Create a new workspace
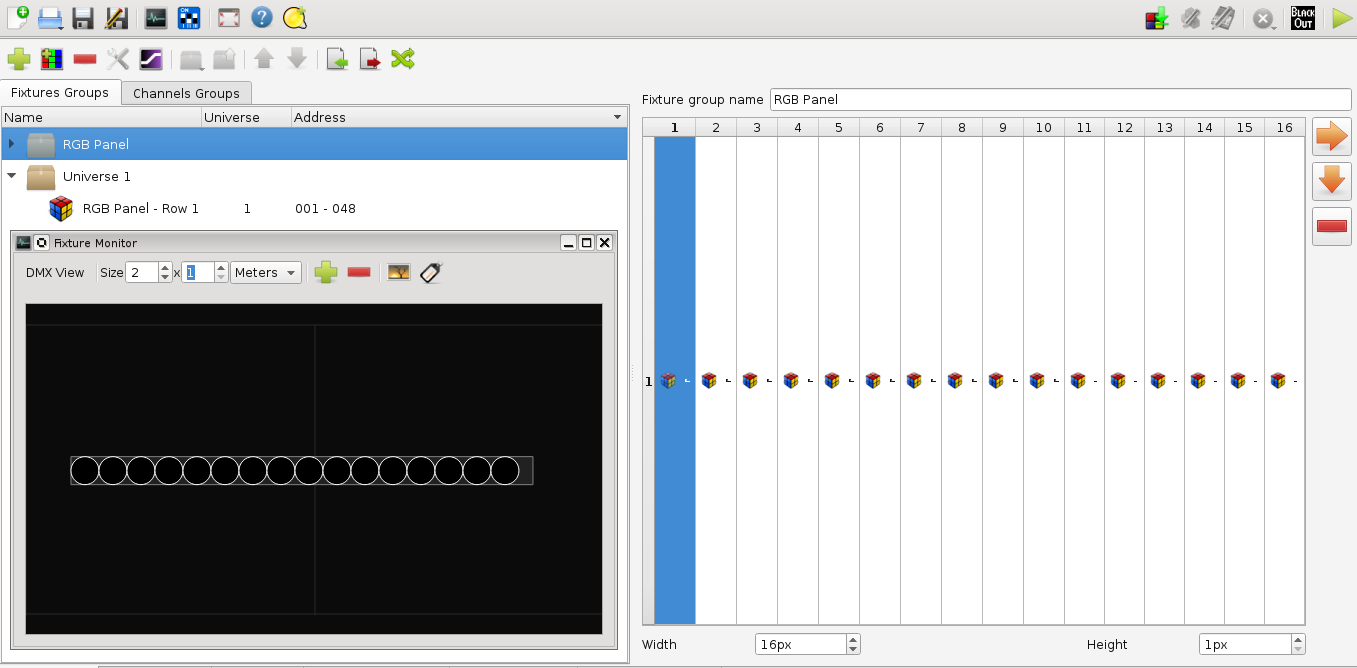This screenshot has width=1357, height=668. click(x=18, y=17)
